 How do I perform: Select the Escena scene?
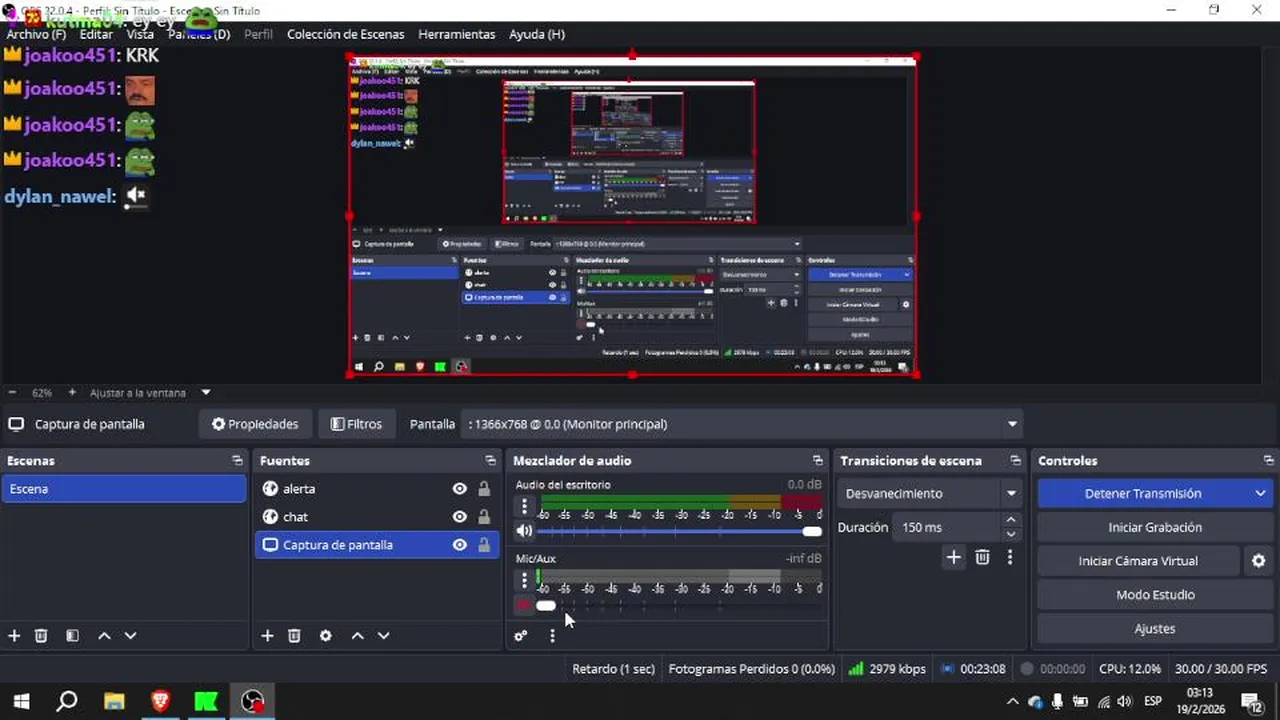[123, 489]
